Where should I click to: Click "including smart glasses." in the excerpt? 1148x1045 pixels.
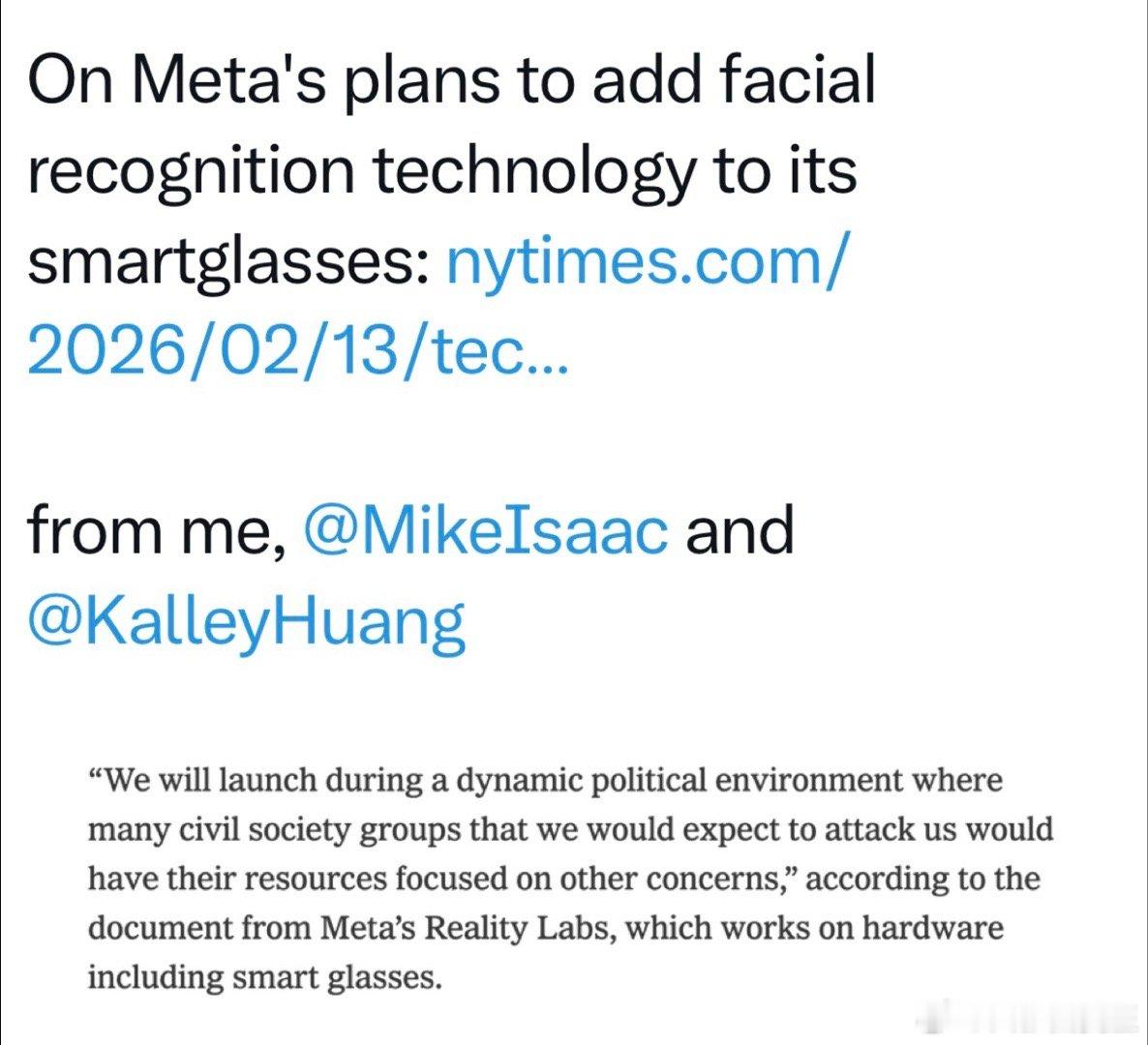[265, 977]
